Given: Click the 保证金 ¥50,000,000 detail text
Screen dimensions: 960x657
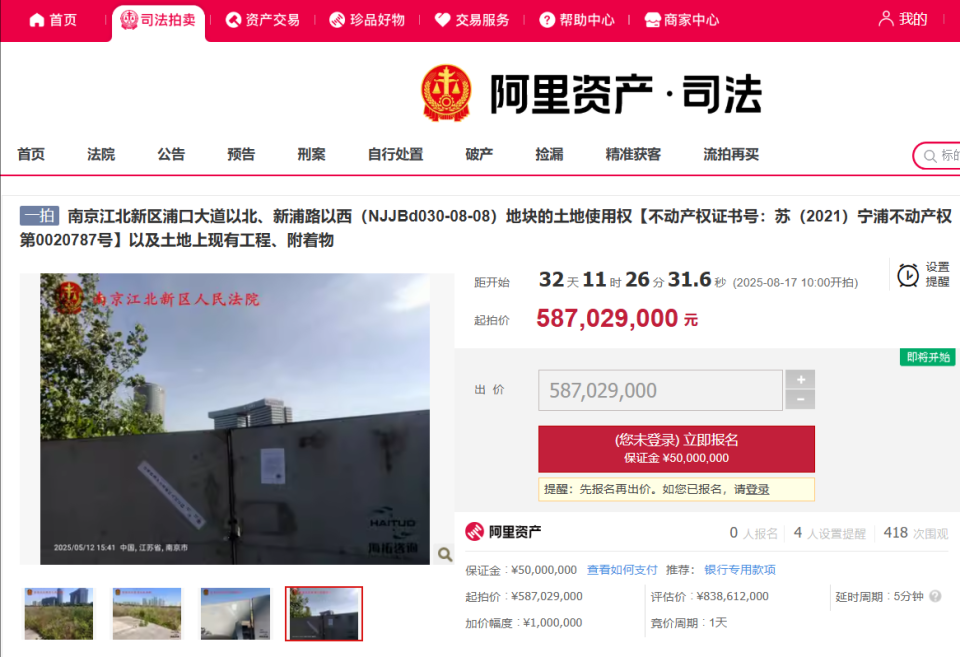Looking at the screenshot, I should (521, 570).
